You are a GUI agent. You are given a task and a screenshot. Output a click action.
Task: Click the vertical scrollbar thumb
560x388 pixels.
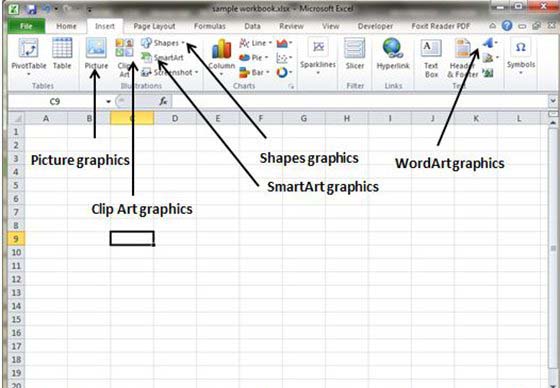pos(553,247)
